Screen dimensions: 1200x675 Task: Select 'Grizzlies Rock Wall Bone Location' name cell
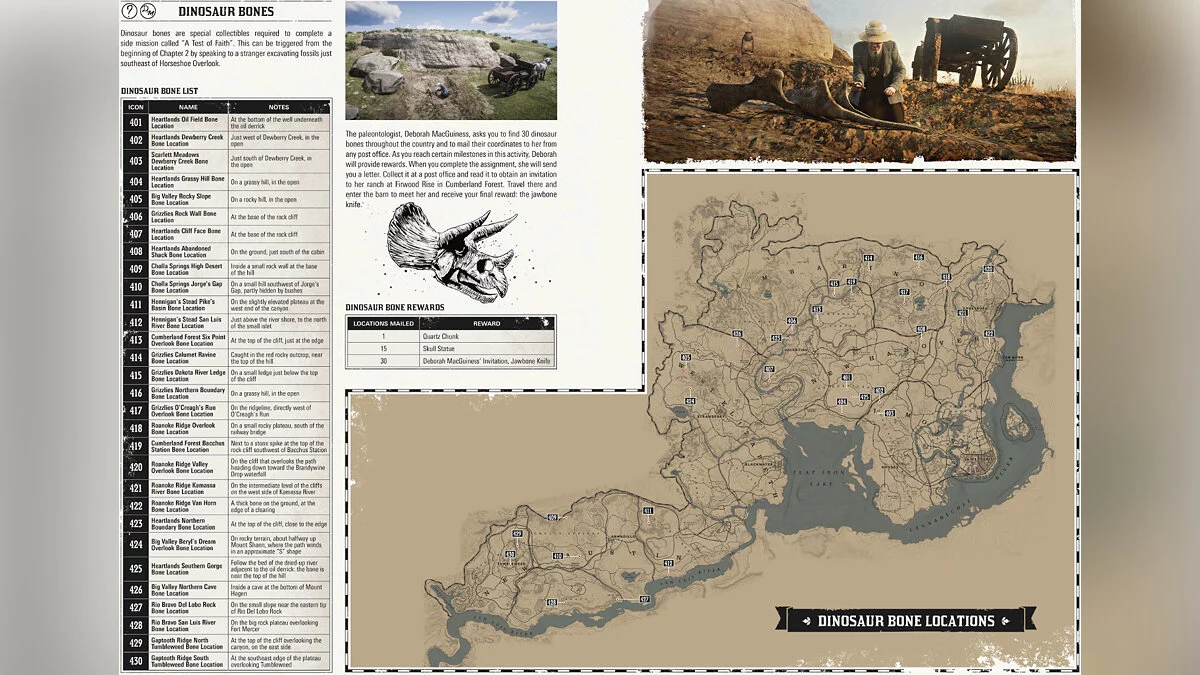coord(188,217)
